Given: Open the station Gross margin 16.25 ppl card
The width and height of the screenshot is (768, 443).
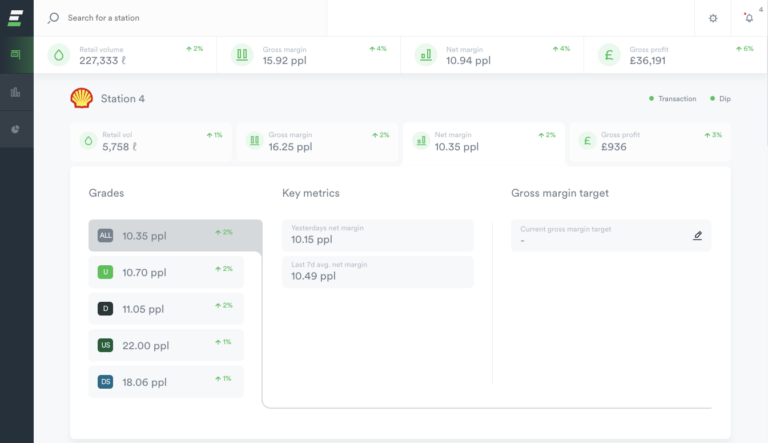Looking at the screenshot, I should [x=317, y=142].
